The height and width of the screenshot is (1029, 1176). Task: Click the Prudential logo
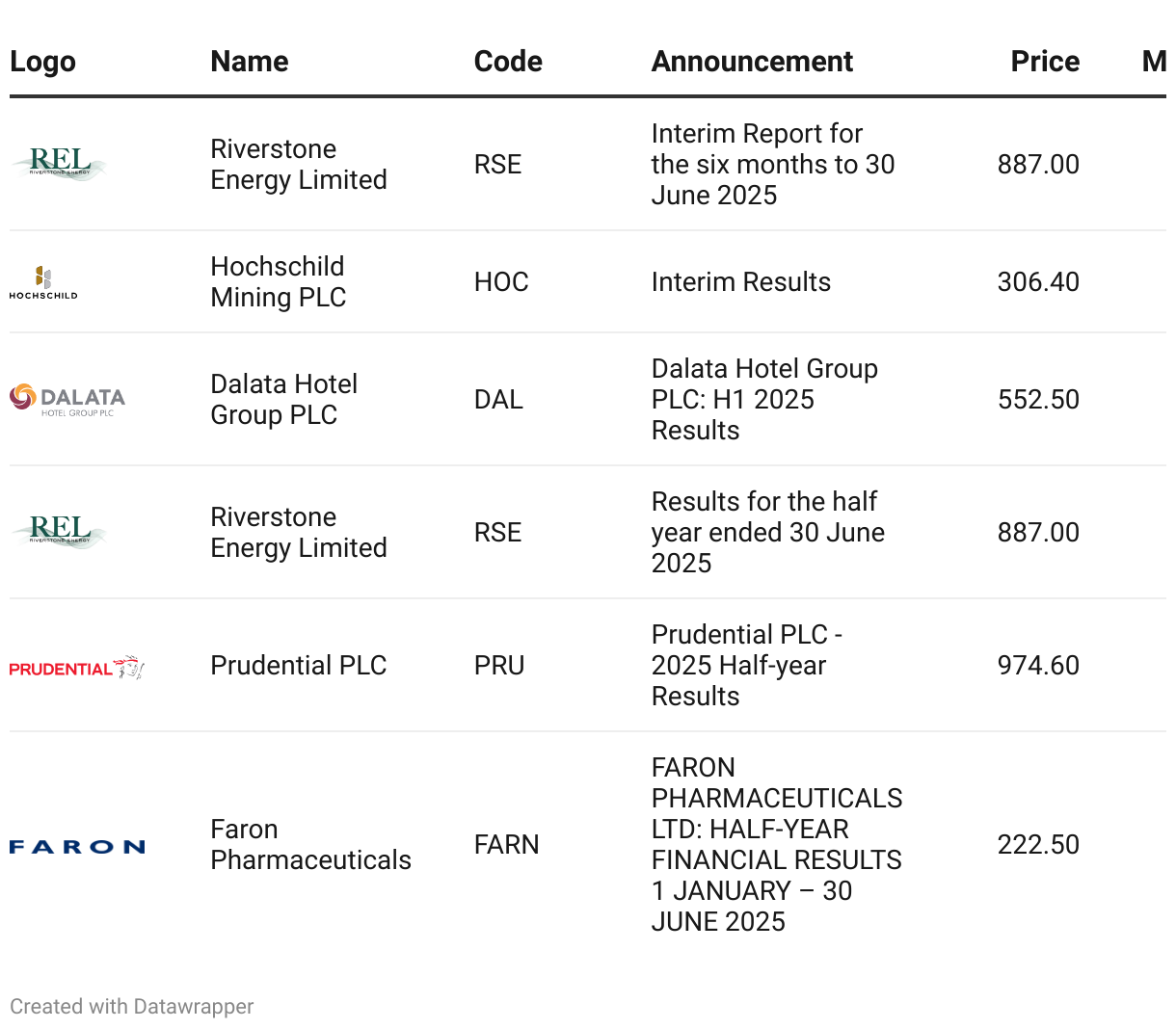point(77,667)
